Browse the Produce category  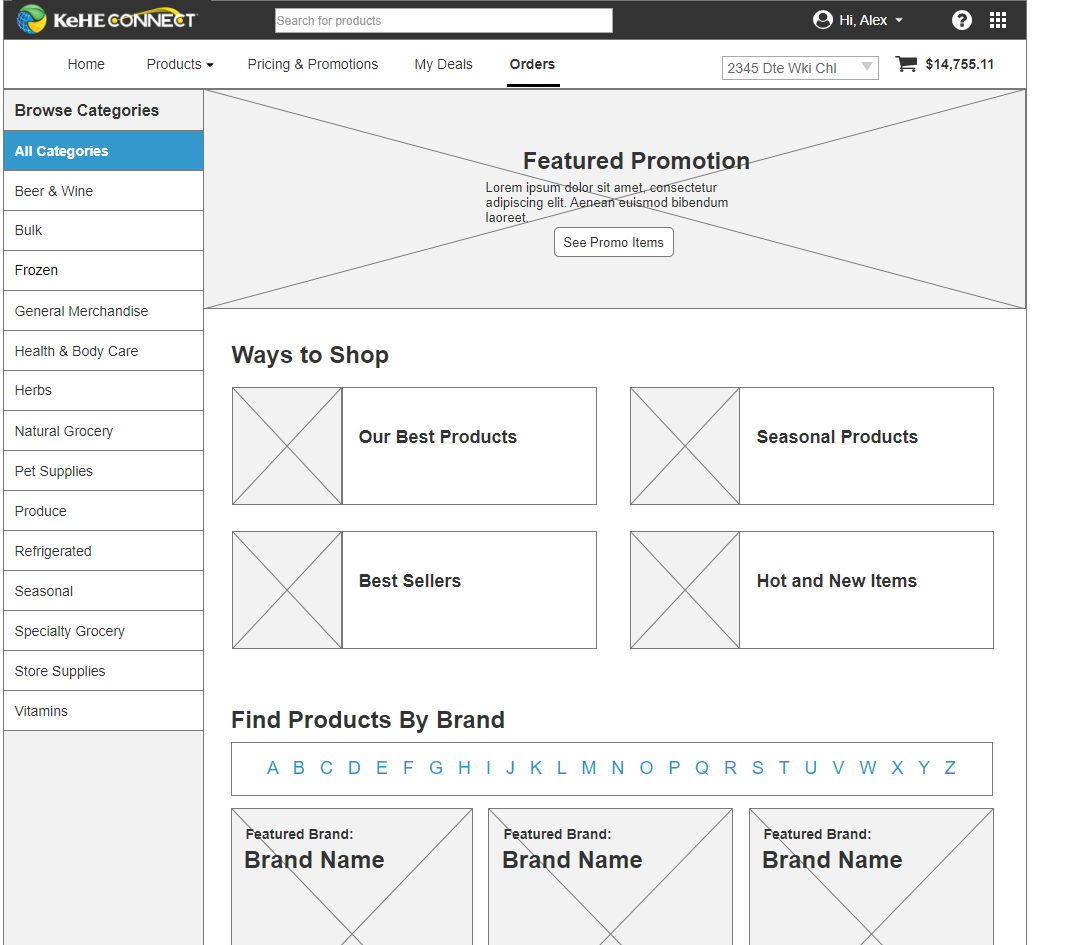(x=103, y=511)
